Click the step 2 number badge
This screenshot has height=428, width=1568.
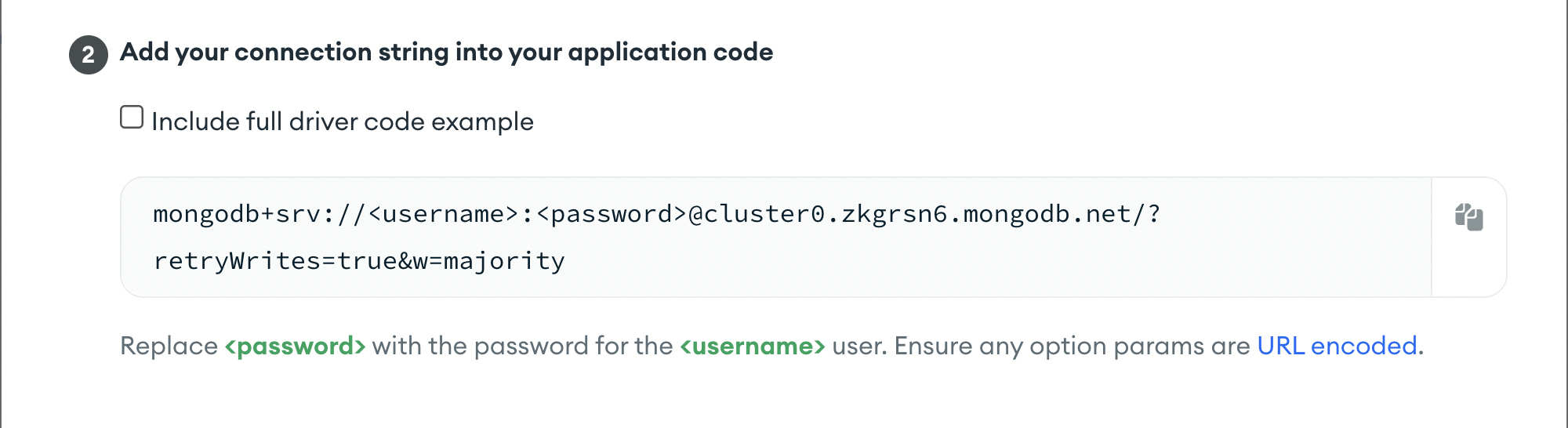(x=89, y=55)
